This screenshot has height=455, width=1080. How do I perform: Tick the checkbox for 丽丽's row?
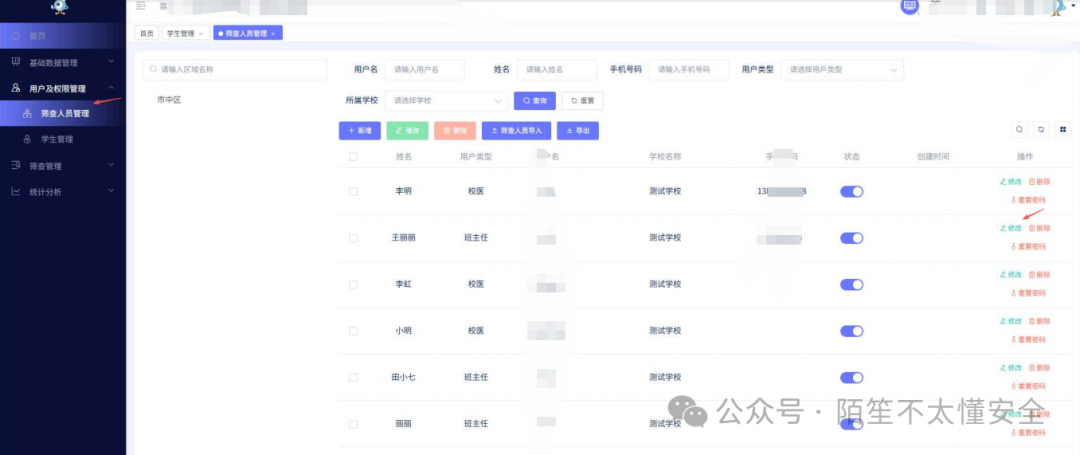click(353, 424)
